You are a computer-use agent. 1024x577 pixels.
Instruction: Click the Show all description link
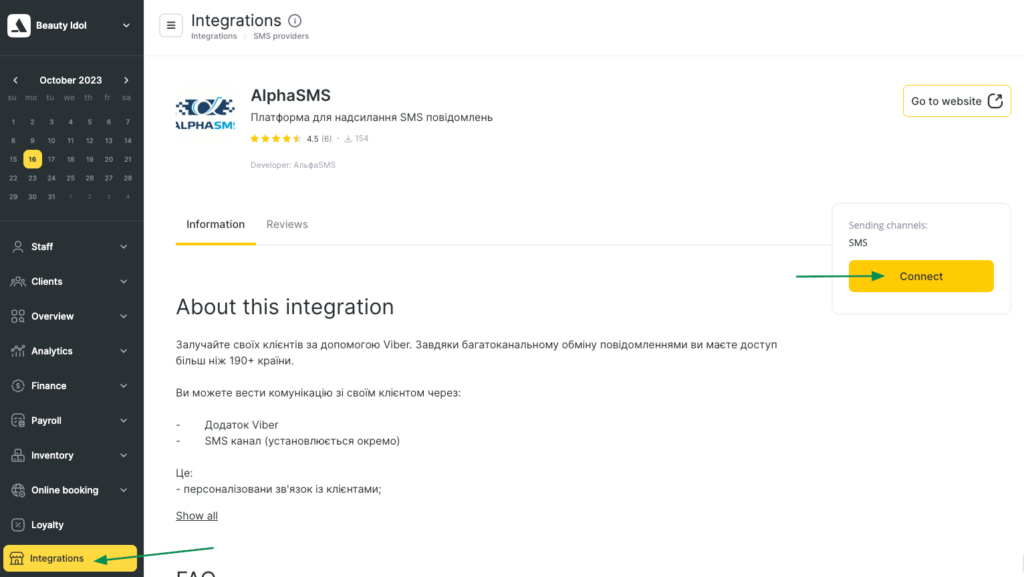[x=197, y=516]
